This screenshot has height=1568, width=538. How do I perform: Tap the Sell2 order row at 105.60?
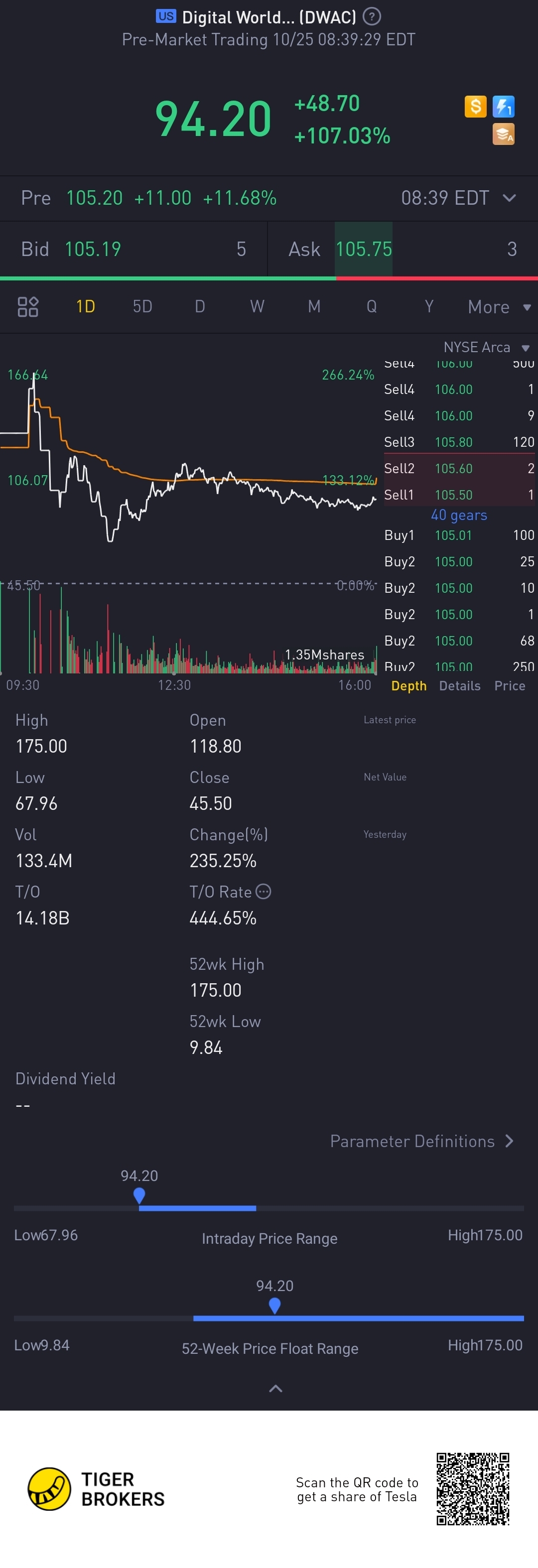459,468
